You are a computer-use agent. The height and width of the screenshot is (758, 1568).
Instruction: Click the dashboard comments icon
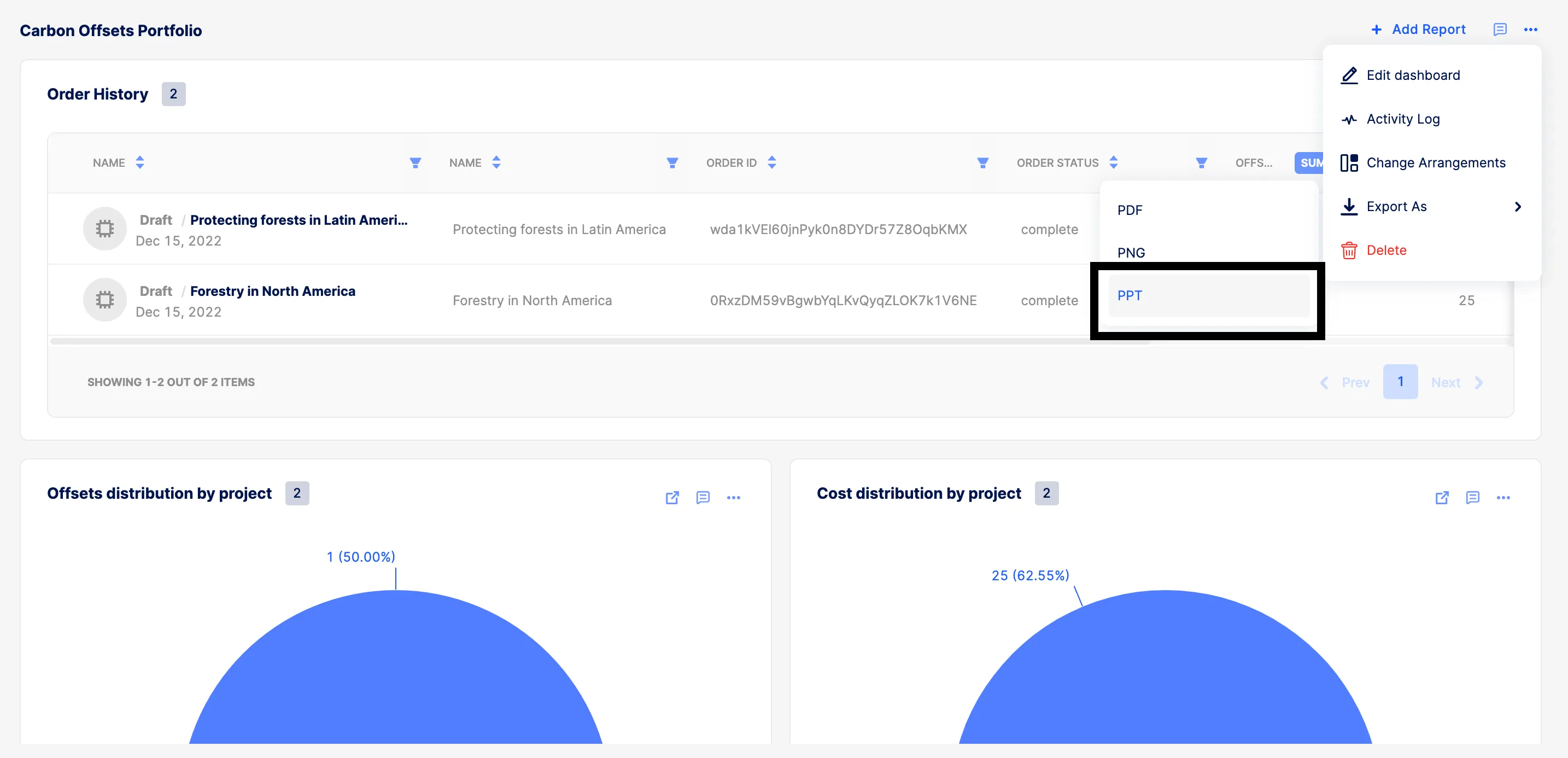(x=1500, y=29)
